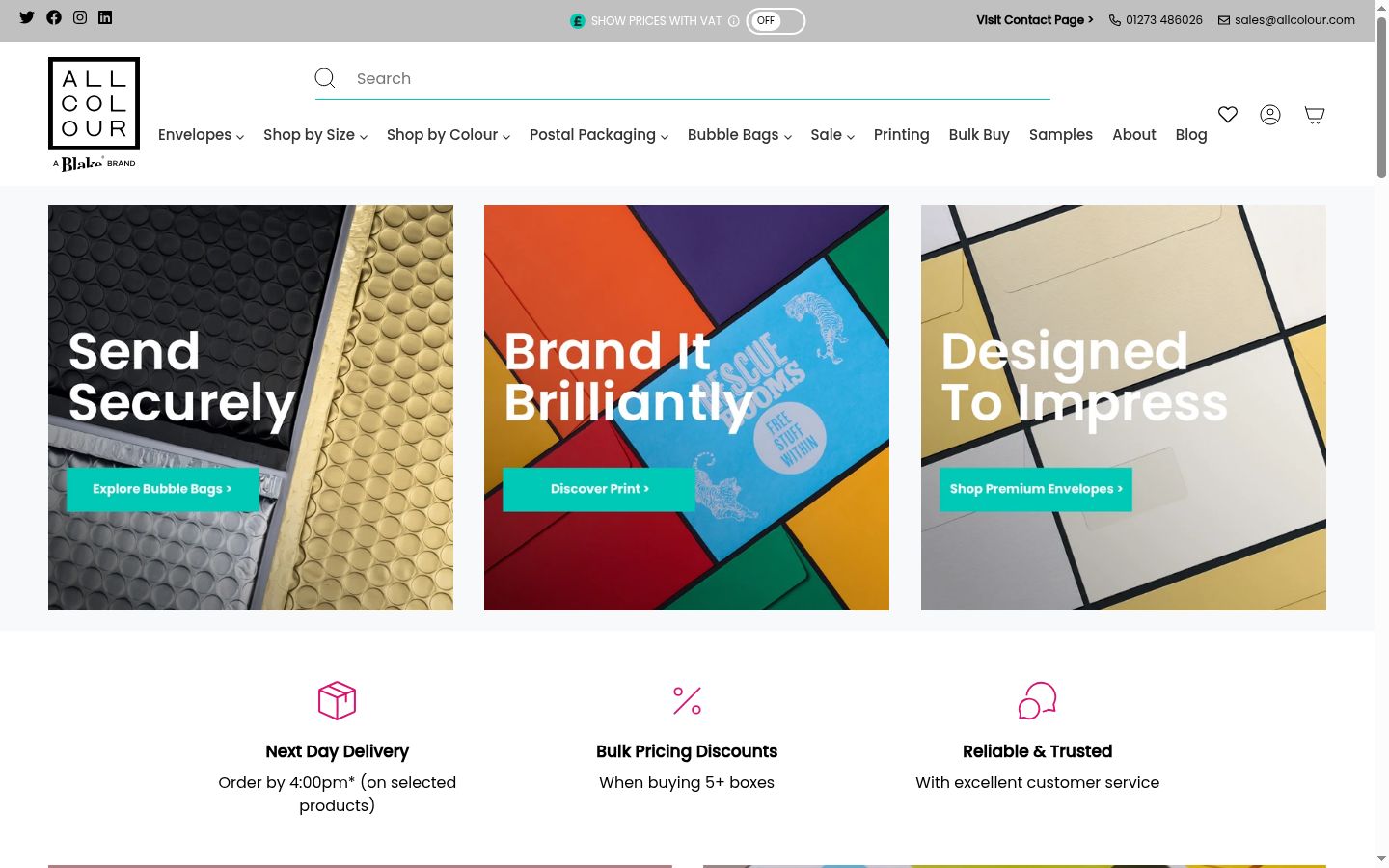Open the Instagram social icon
The image size is (1389, 868).
click(80, 17)
